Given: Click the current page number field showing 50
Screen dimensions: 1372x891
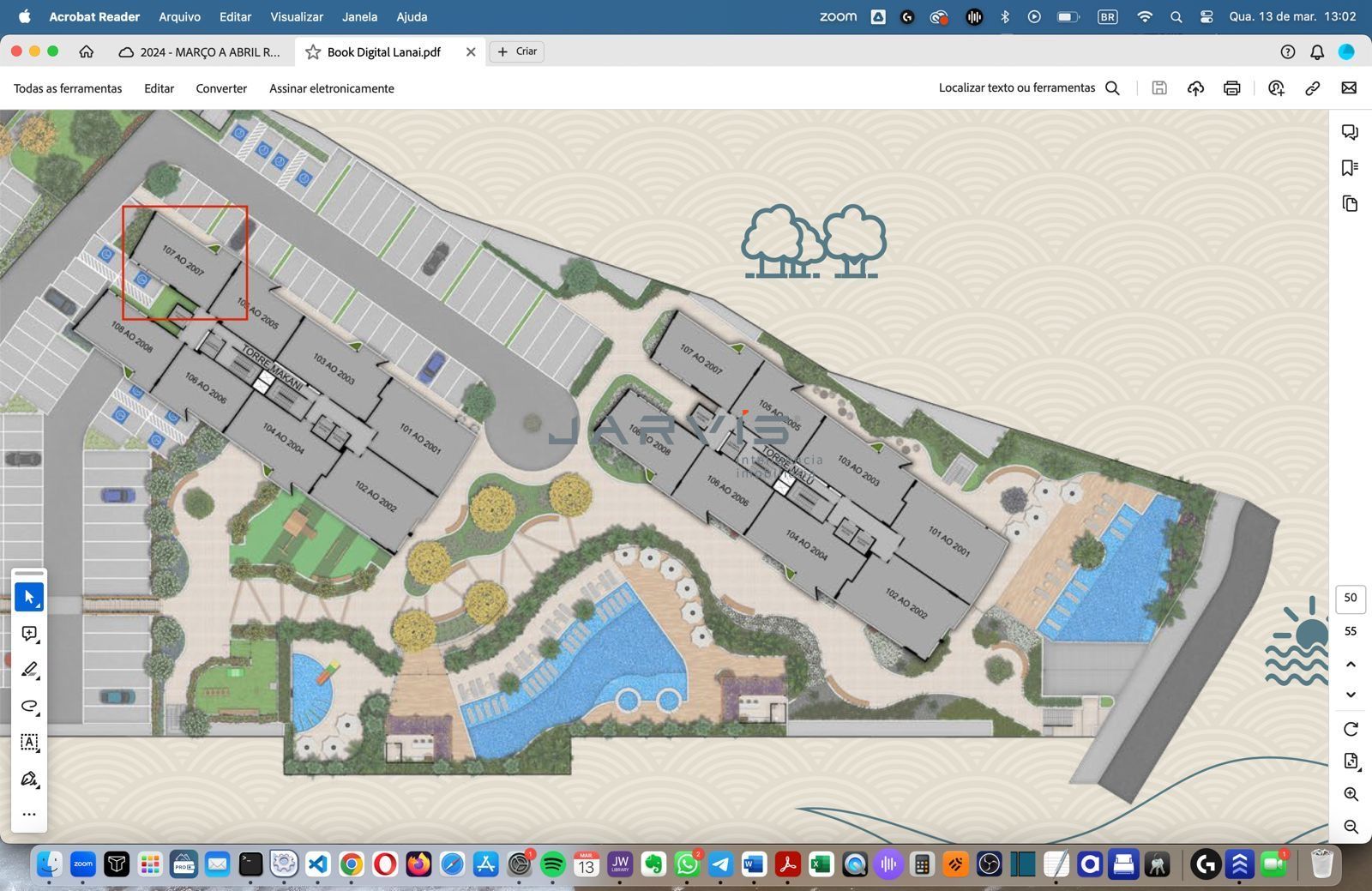Looking at the screenshot, I should coord(1351,598).
